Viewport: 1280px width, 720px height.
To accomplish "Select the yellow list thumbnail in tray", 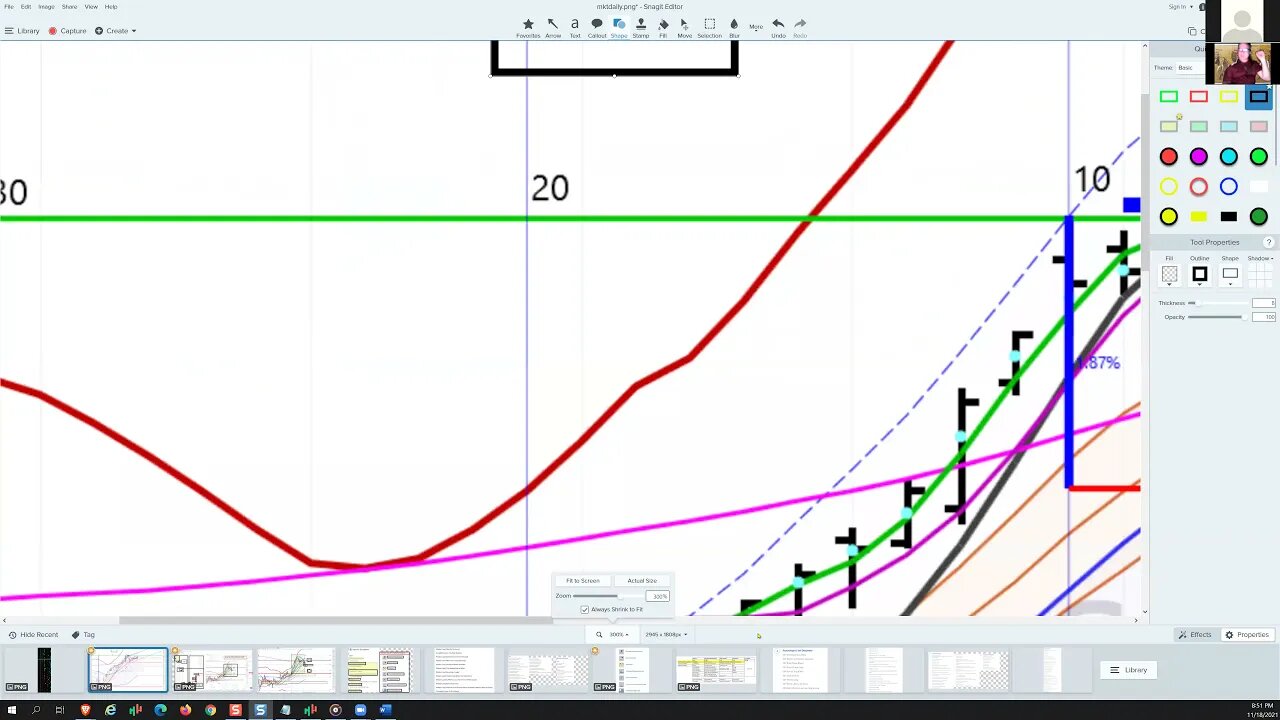I will [379, 670].
